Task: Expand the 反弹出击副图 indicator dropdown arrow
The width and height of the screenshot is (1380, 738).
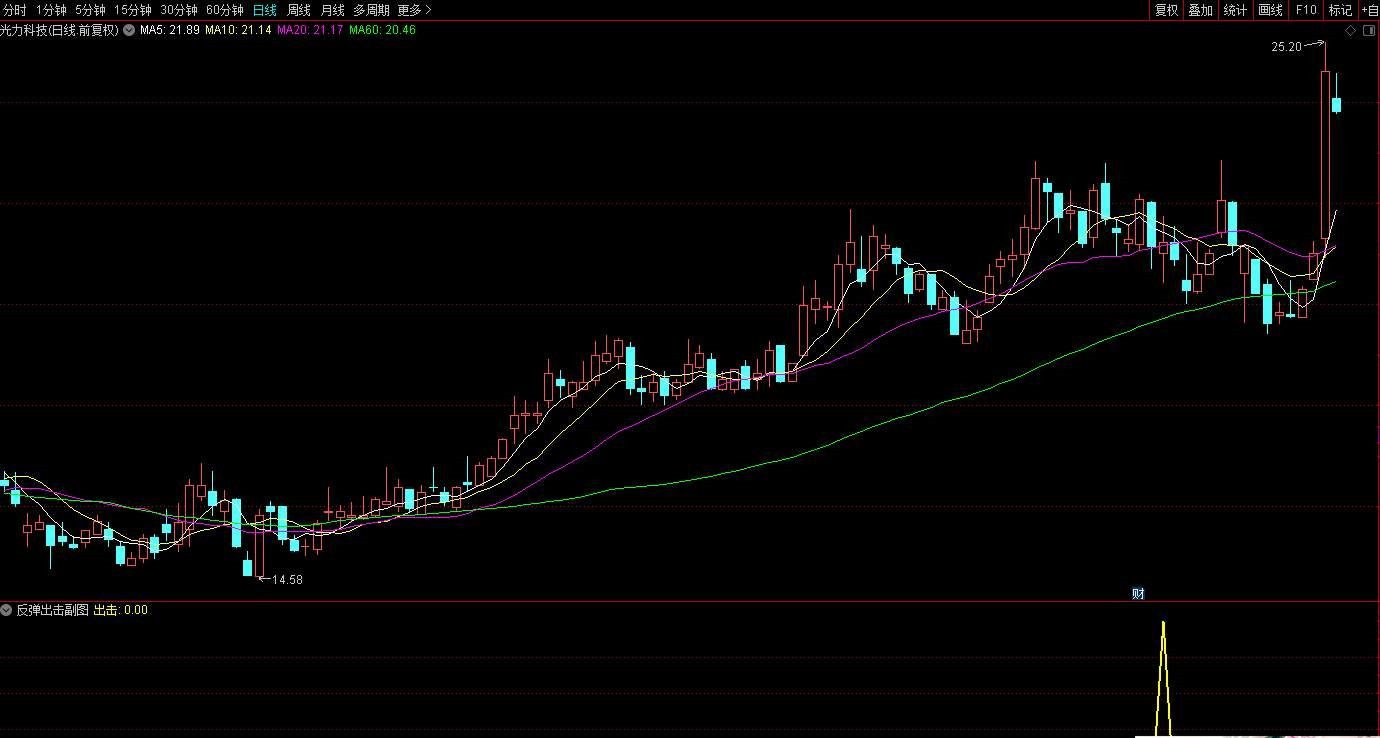Action: coord(7,609)
